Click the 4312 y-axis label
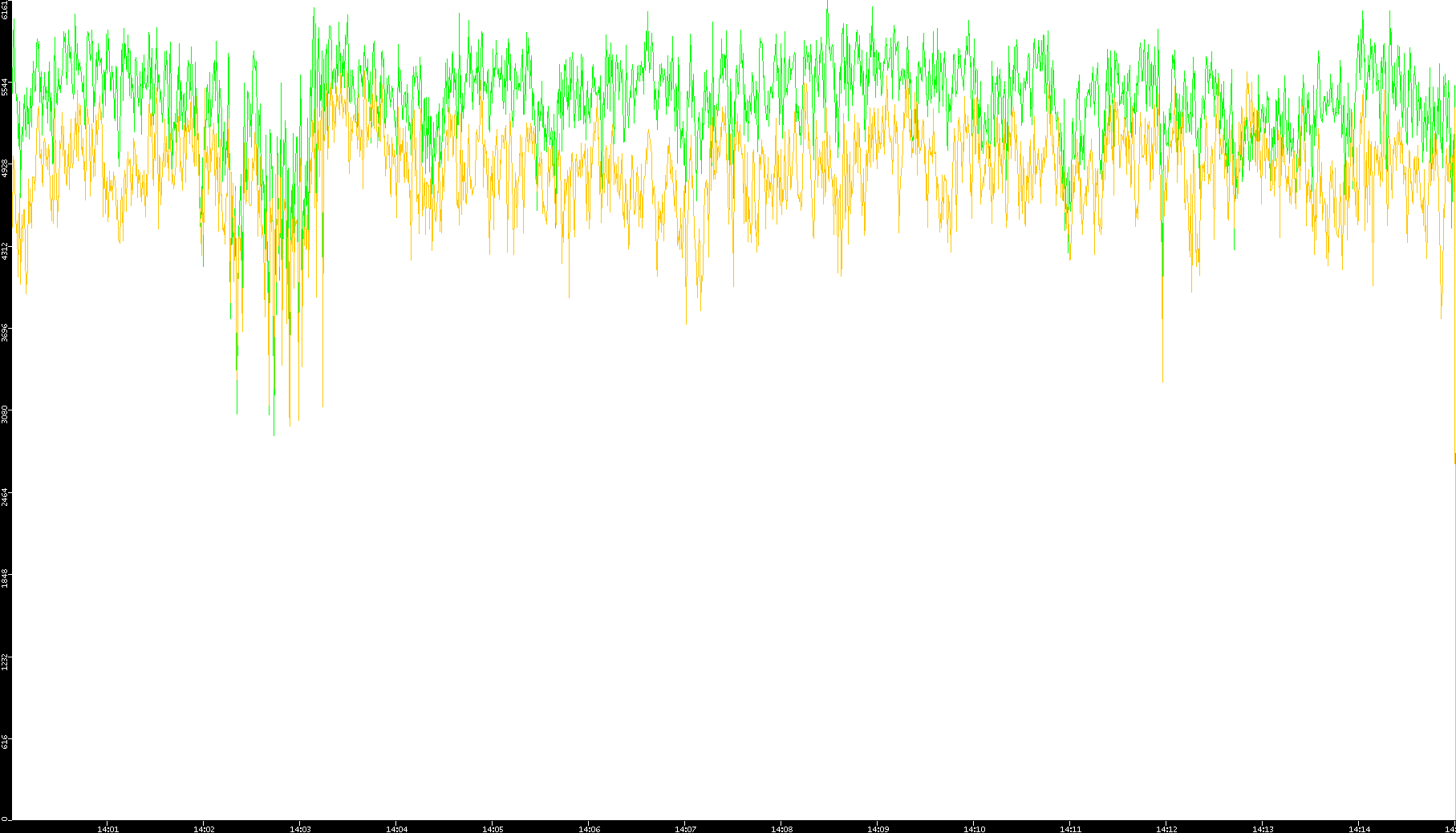Screen dimensions: 1456x833 (6, 251)
